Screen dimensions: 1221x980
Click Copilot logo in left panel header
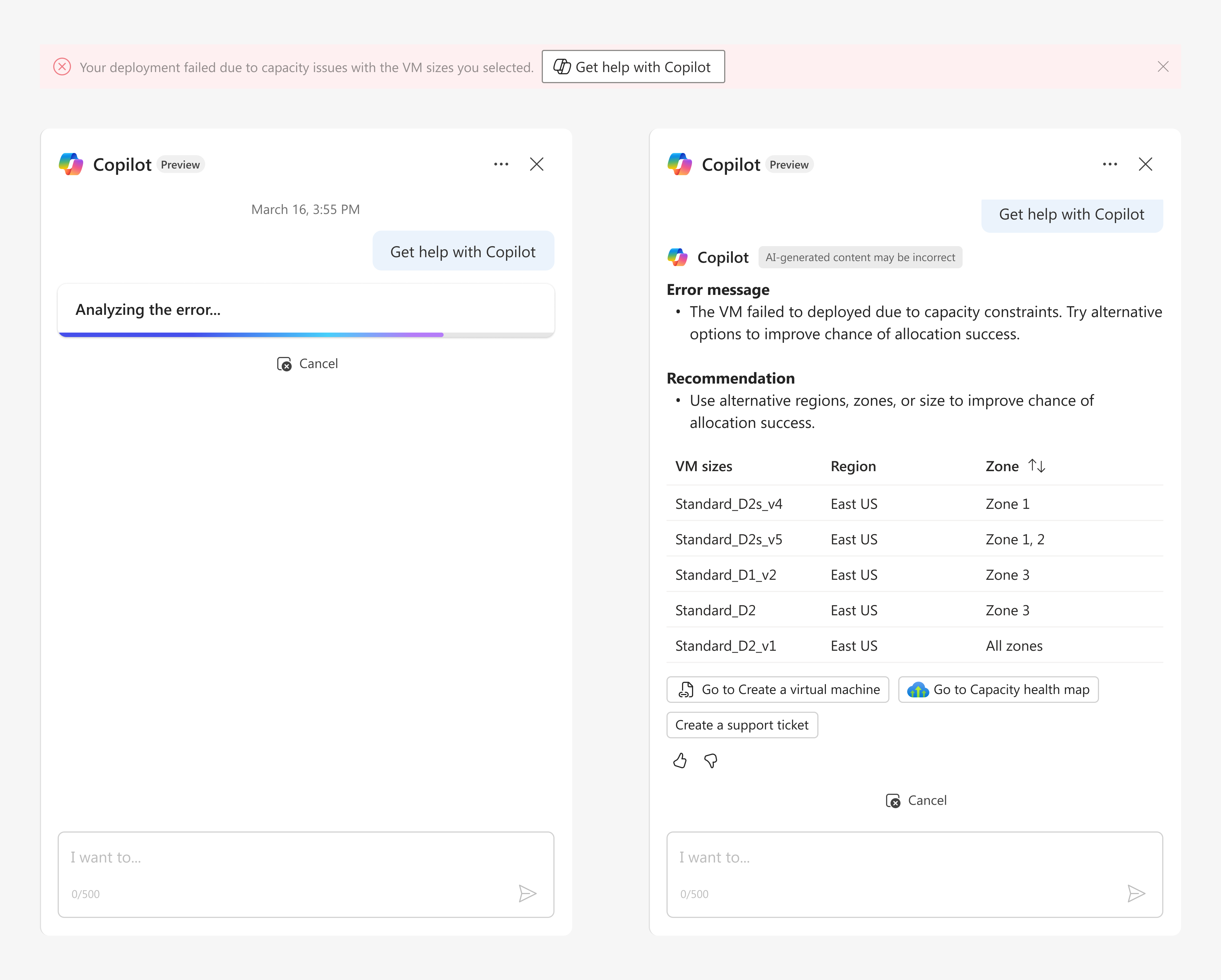pyautogui.click(x=71, y=164)
